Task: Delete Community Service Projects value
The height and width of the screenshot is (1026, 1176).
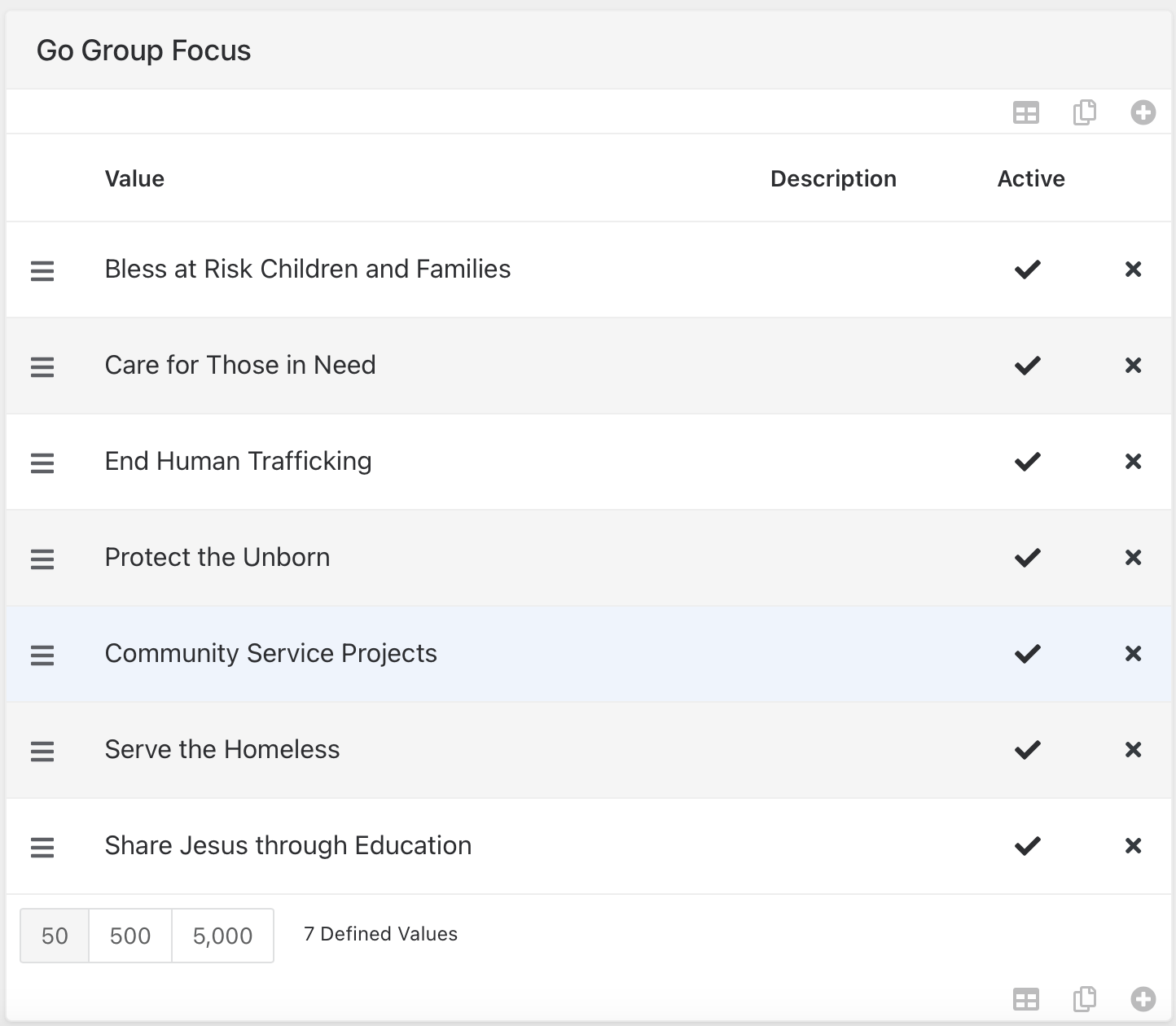Action: point(1133,654)
